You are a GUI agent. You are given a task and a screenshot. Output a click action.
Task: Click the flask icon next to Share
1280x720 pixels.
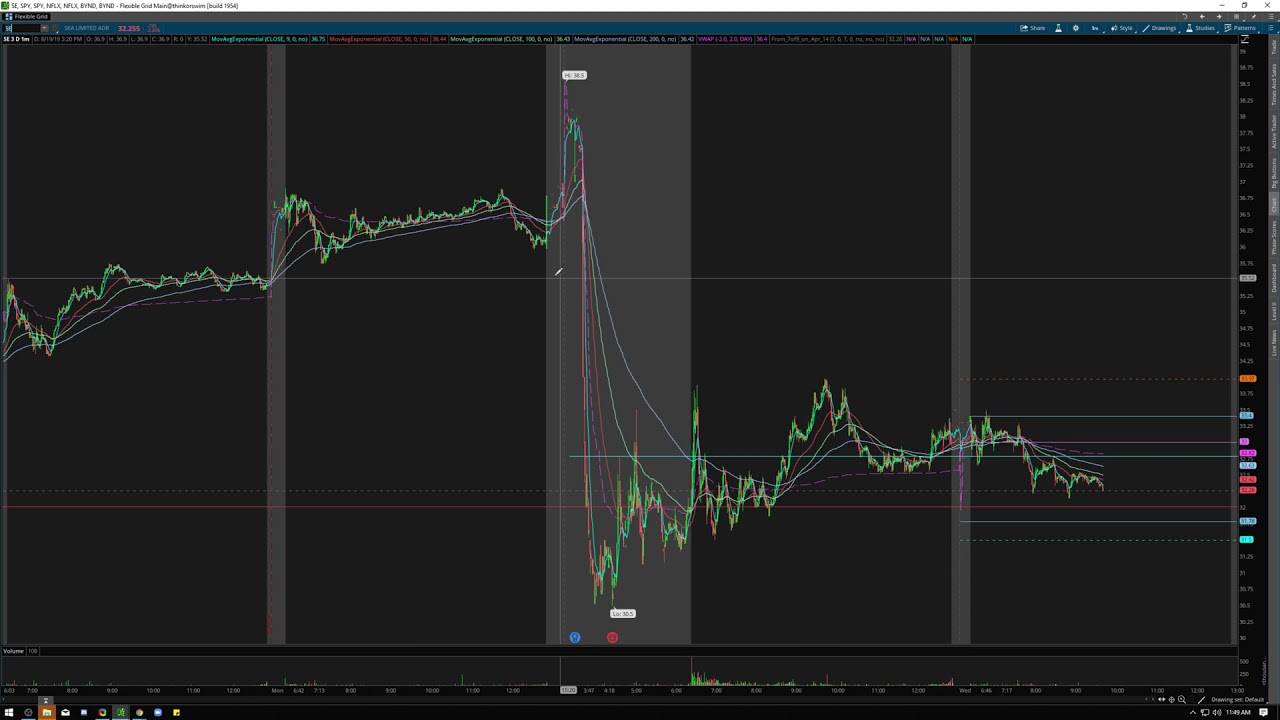tap(1058, 28)
